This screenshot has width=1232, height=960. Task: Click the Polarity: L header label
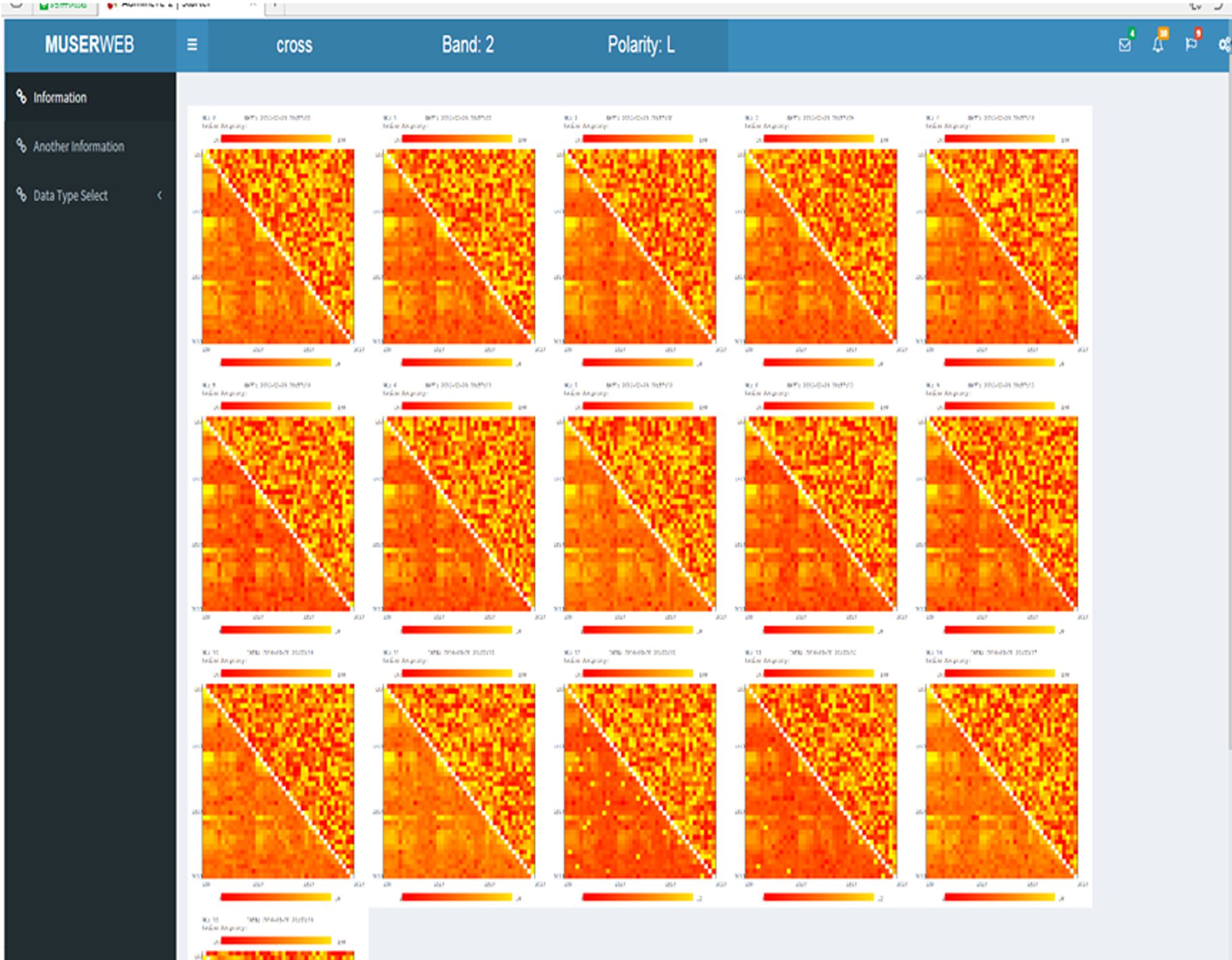[641, 45]
